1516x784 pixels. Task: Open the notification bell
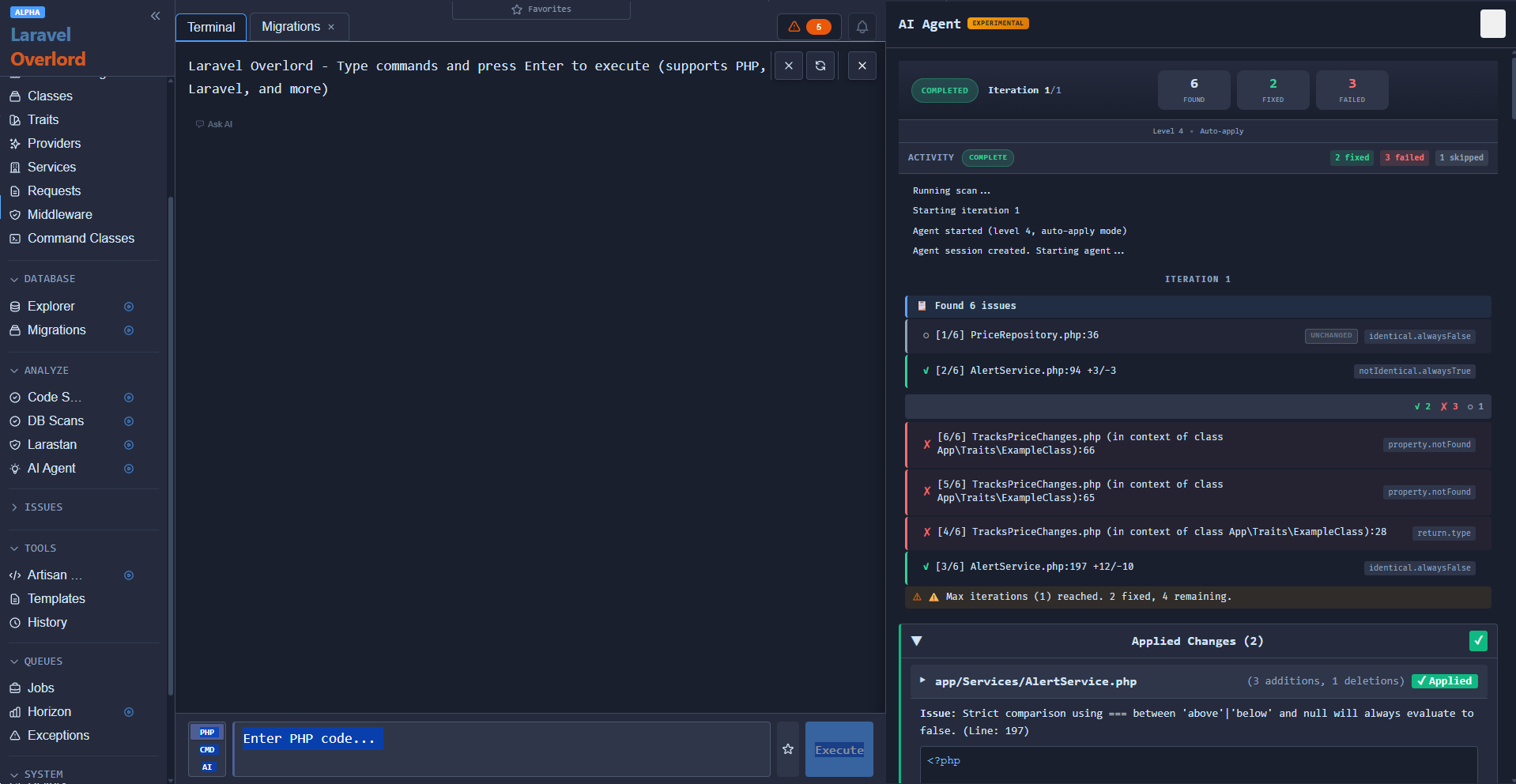pyautogui.click(x=862, y=26)
